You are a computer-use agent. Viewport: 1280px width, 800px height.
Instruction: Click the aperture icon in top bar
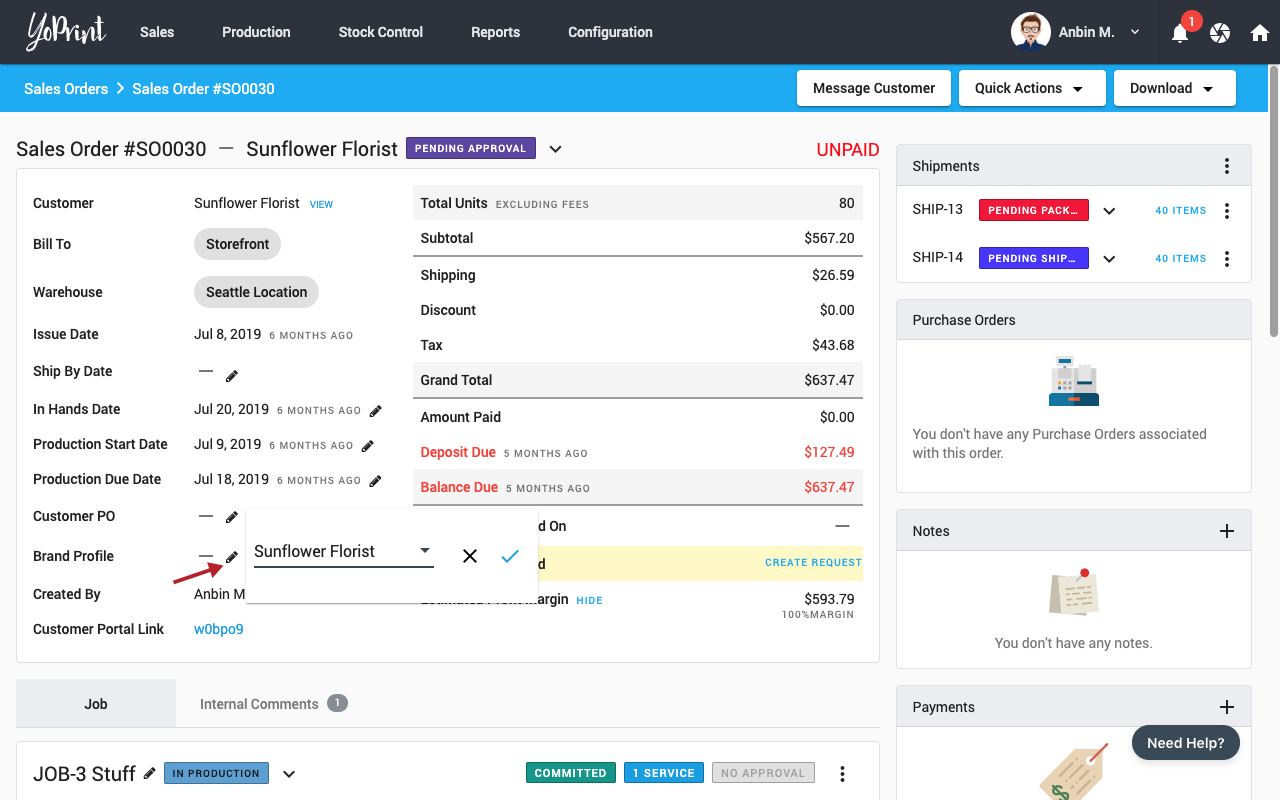pos(1220,33)
